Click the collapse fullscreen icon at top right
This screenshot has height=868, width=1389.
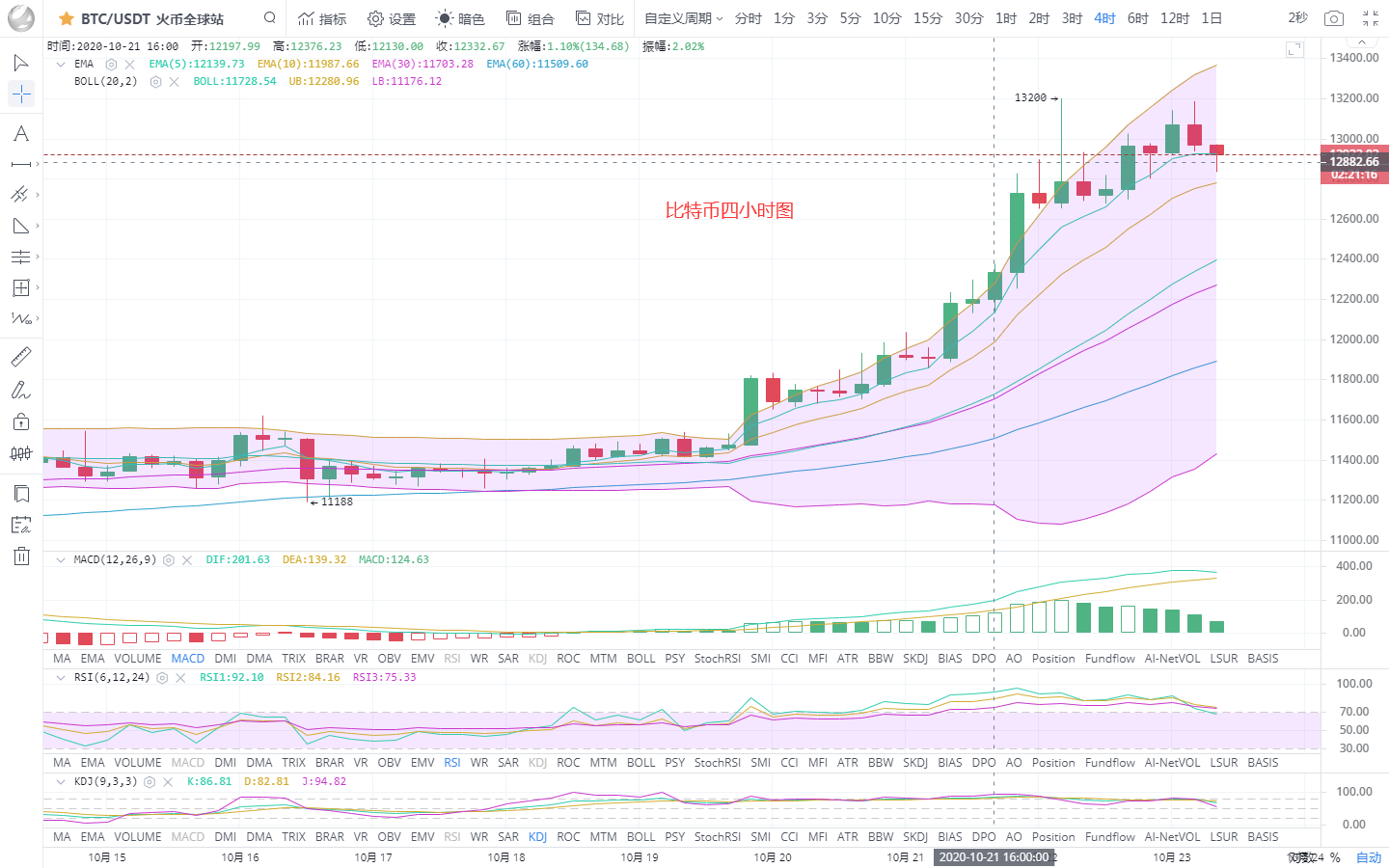coord(1371,18)
